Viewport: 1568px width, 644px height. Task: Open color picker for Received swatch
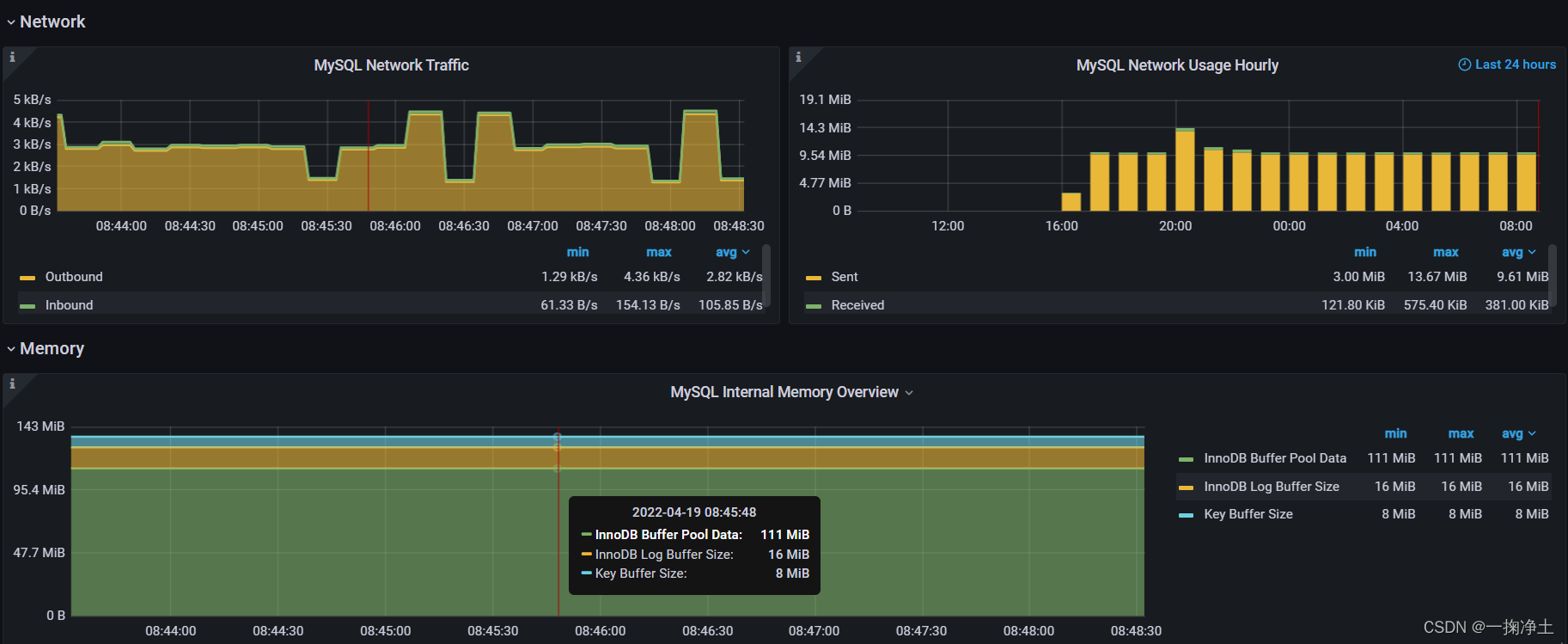tap(814, 306)
